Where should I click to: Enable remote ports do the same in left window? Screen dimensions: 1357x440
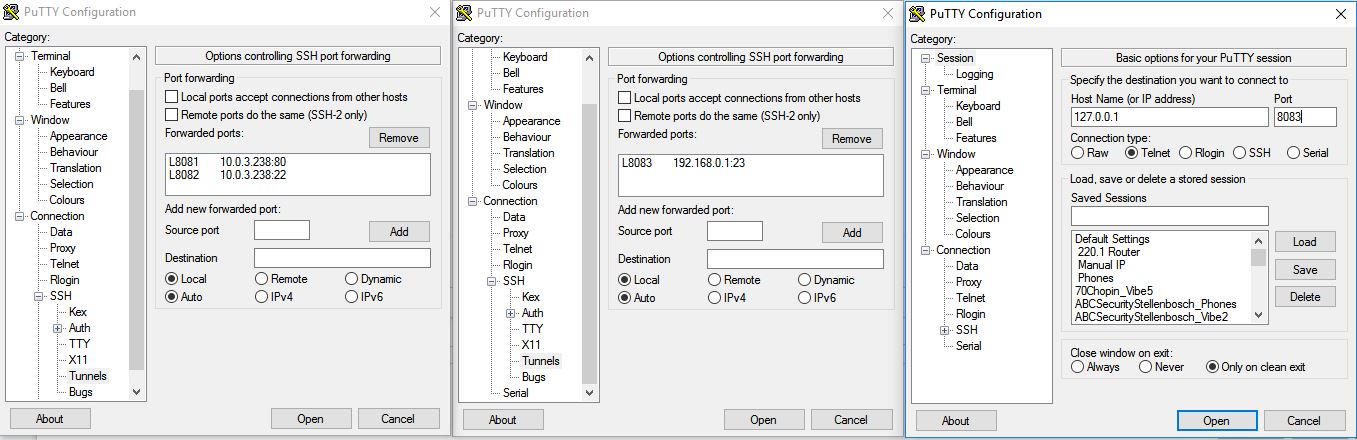point(172,115)
